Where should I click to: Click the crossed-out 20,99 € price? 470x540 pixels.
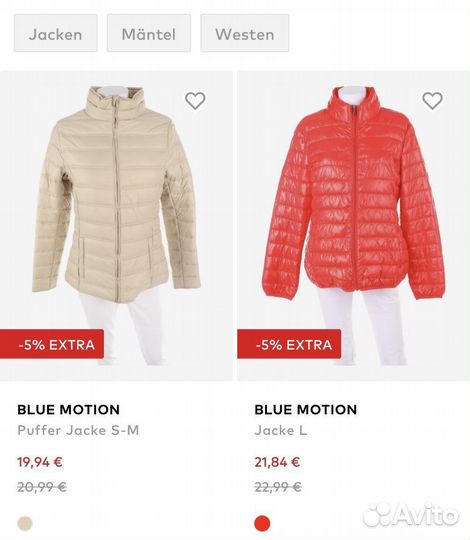[42, 487]
